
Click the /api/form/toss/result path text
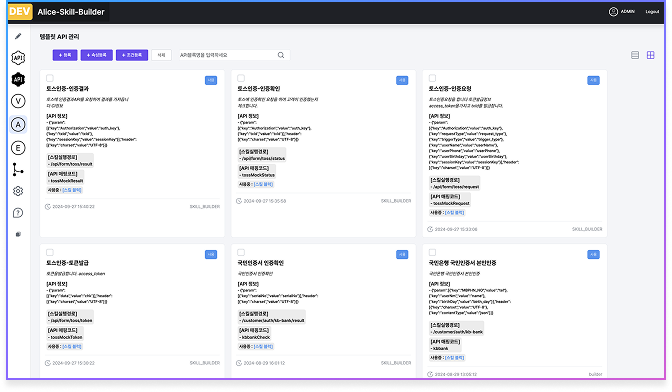[x=71, y=164]
